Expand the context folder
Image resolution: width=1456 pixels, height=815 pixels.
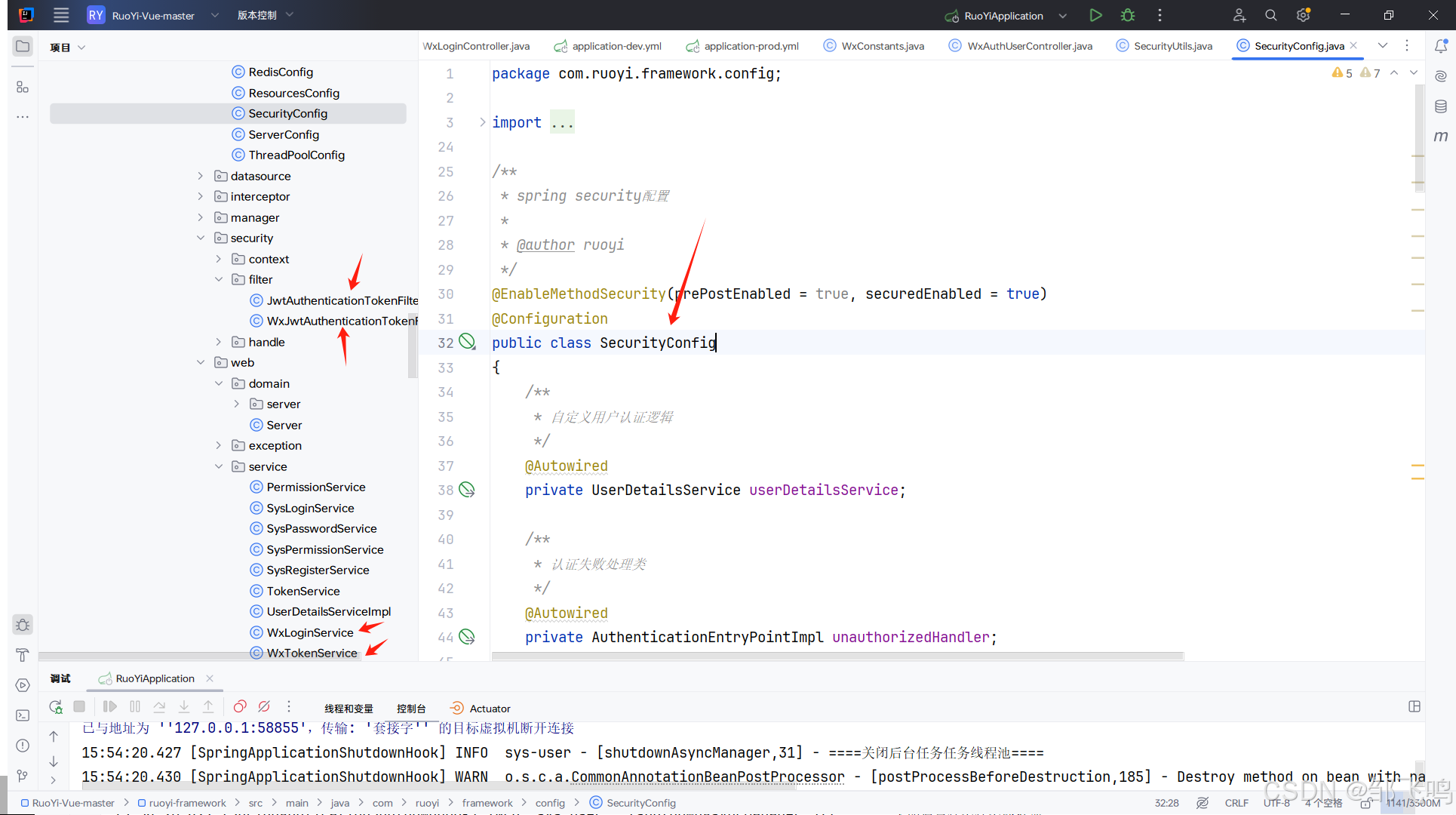coord(219,259)
